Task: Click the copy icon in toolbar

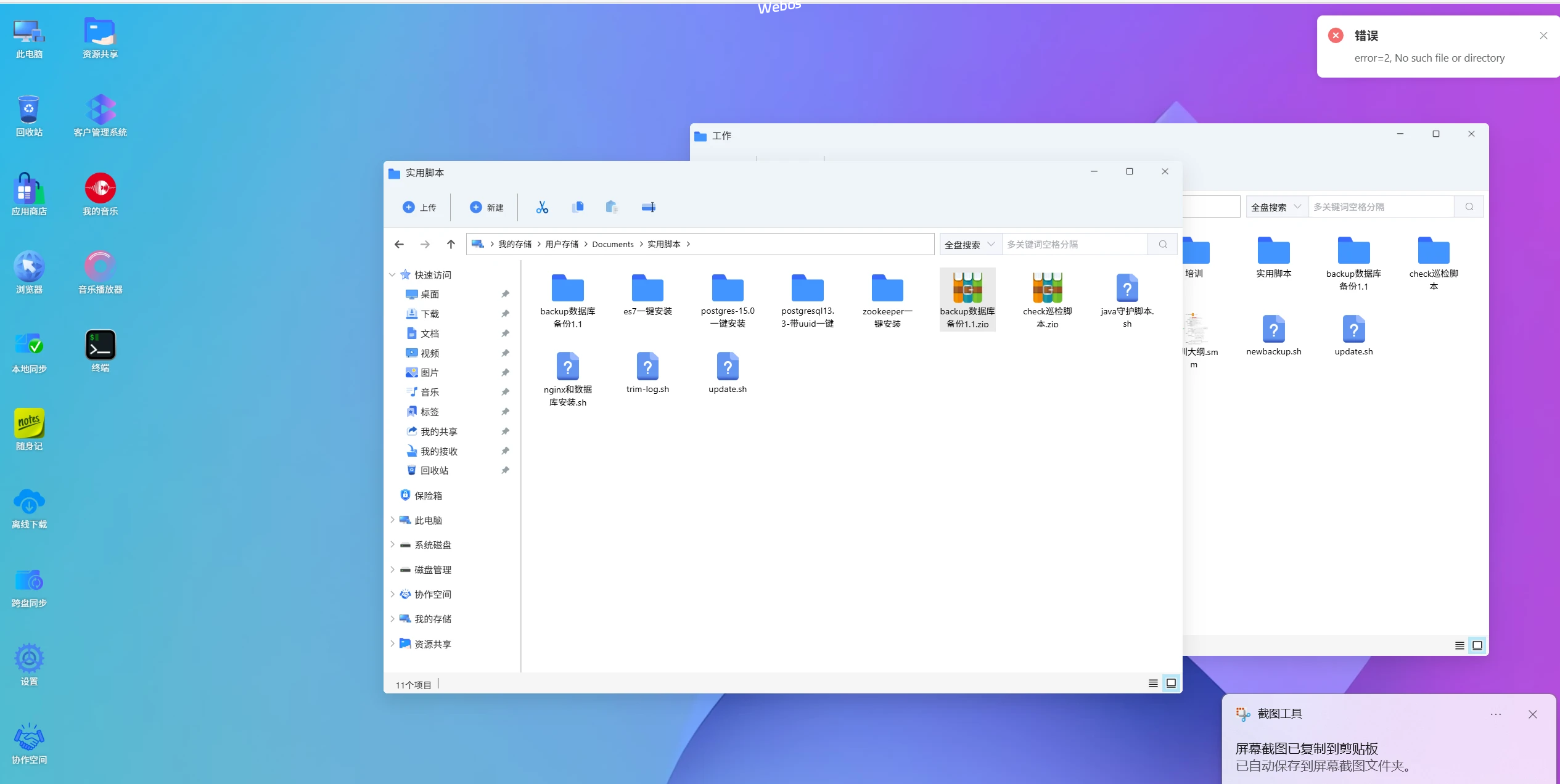Action: coord(578,207)
